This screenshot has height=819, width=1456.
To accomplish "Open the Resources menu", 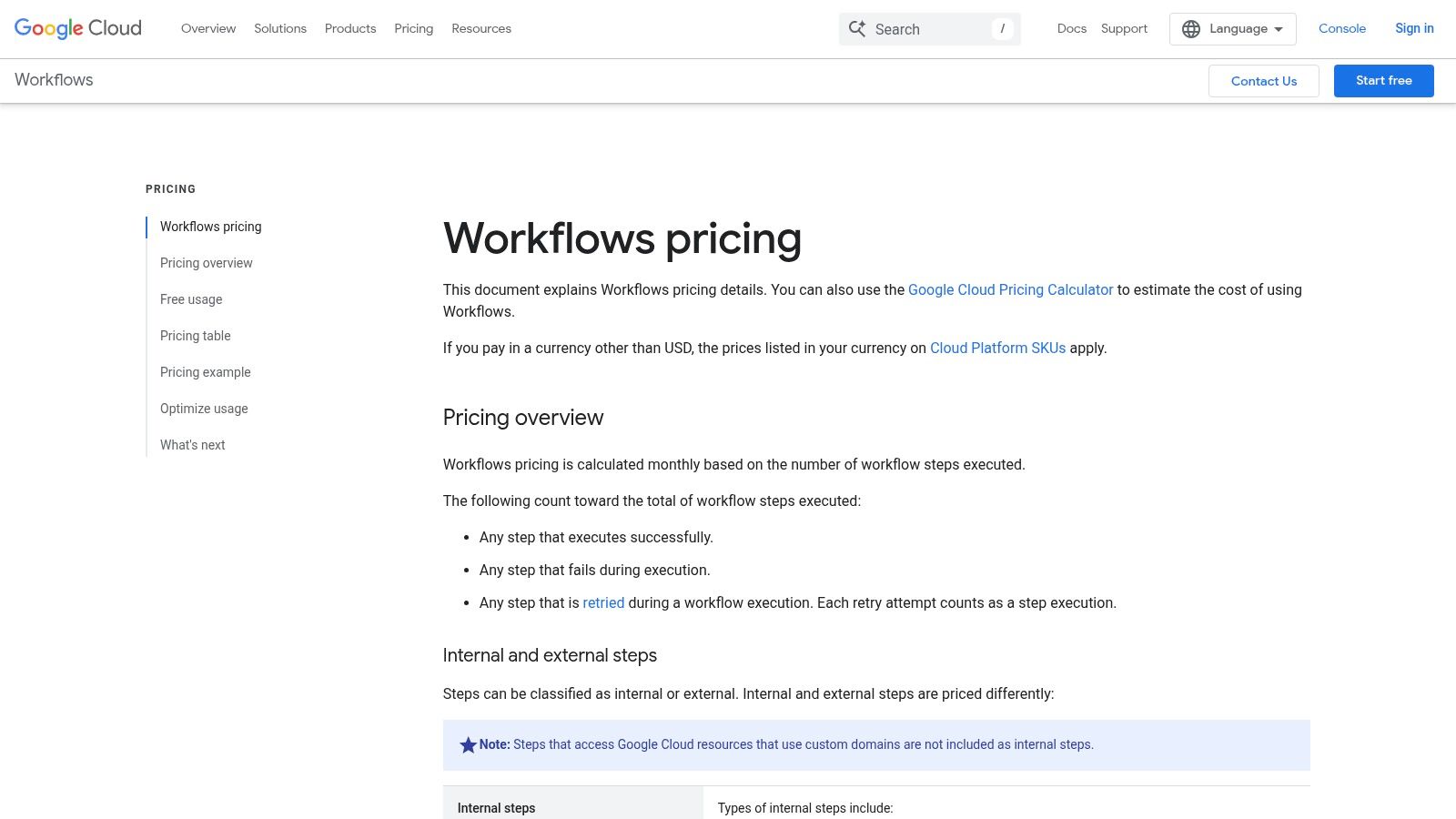I will pyautogui.click(x=481, y=29).
